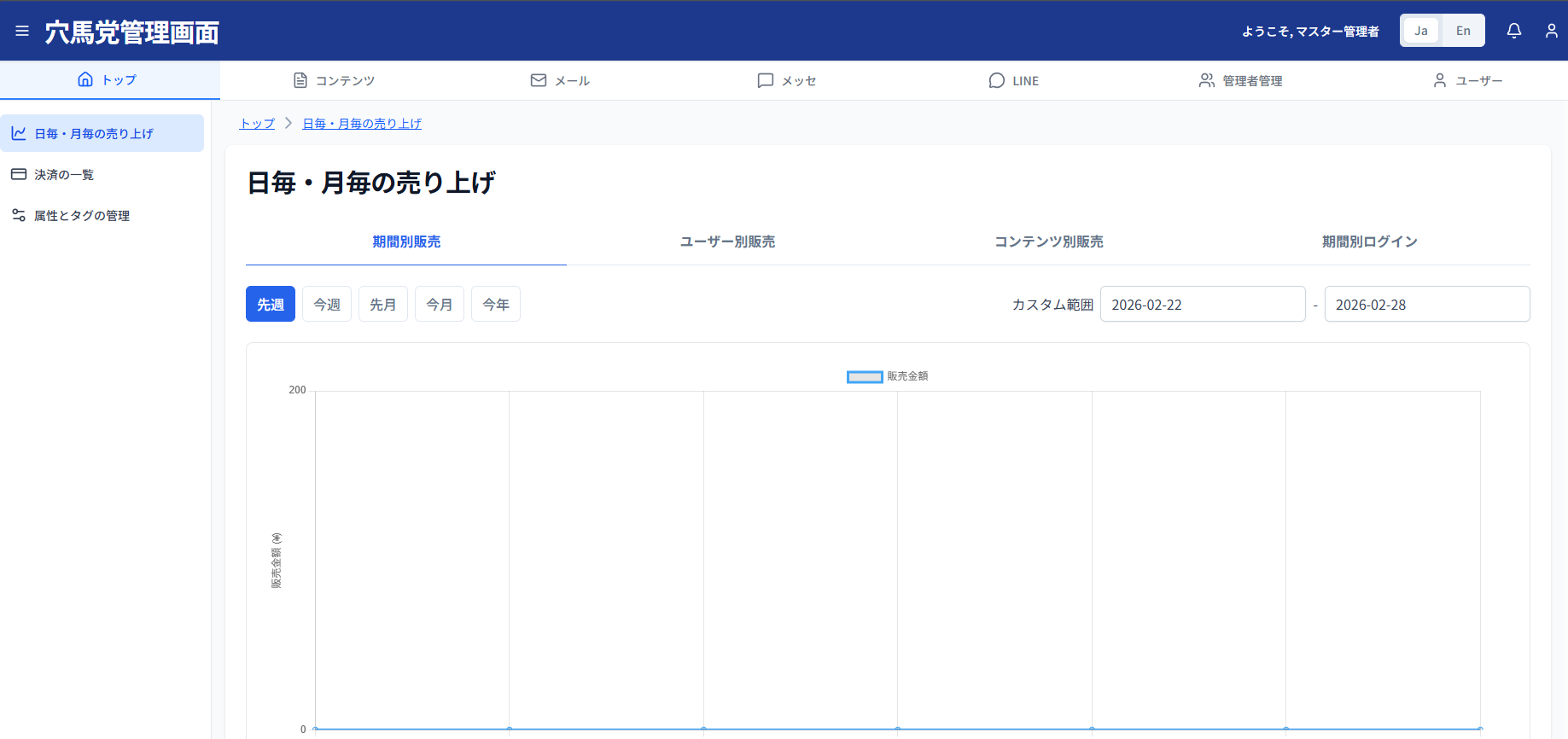Switch to the コンテンツ別販売 tab

[1048, 241]
